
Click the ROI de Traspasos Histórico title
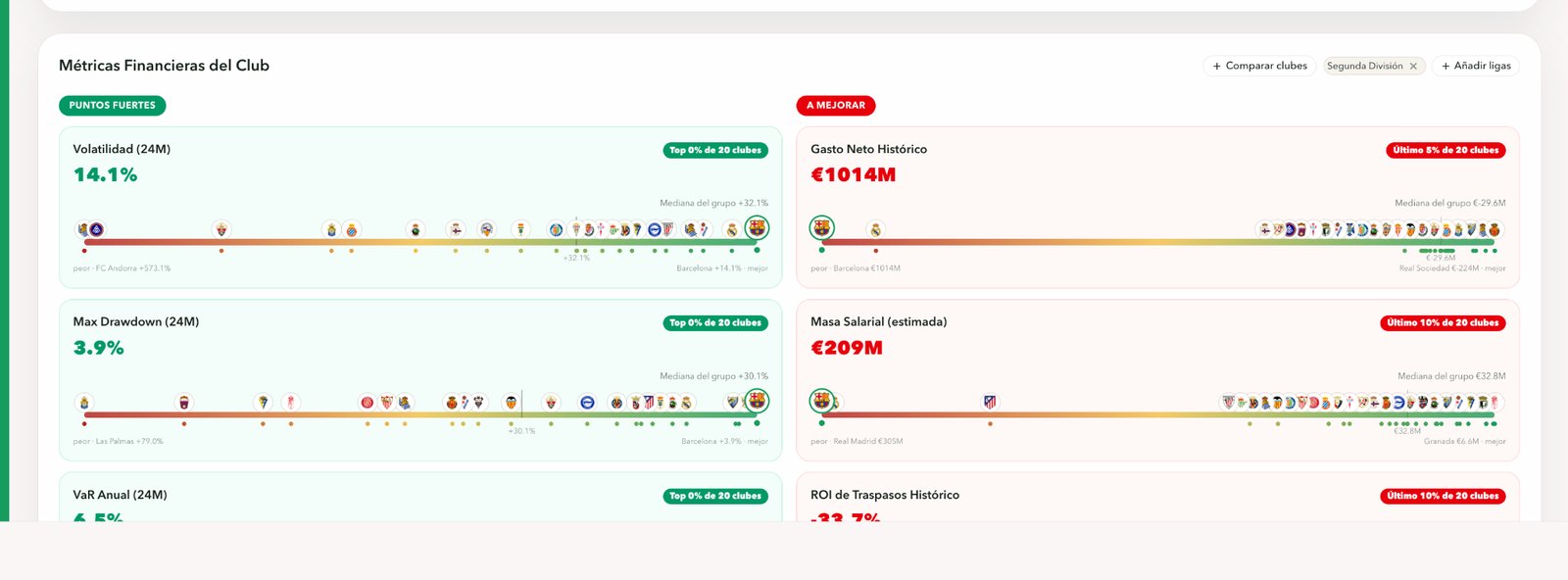coord(885,495)
